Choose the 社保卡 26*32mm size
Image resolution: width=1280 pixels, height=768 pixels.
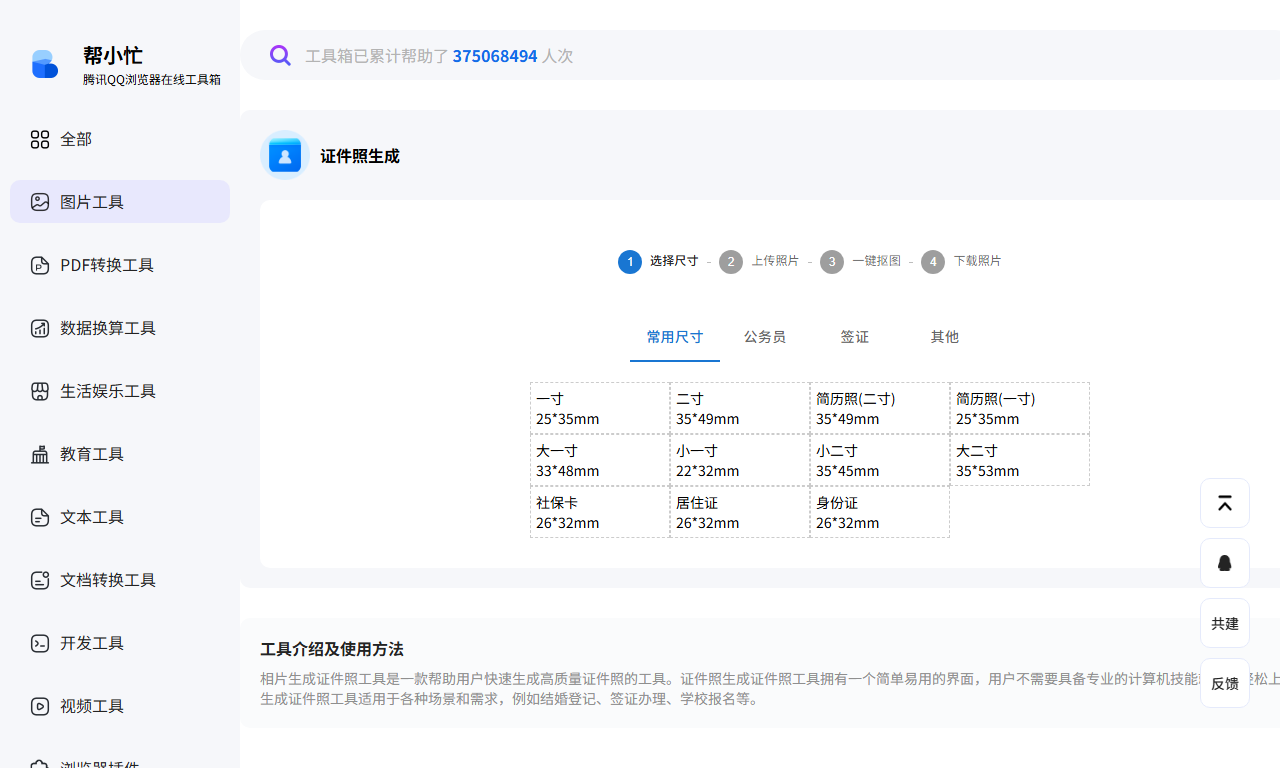[x=600, y=512]
